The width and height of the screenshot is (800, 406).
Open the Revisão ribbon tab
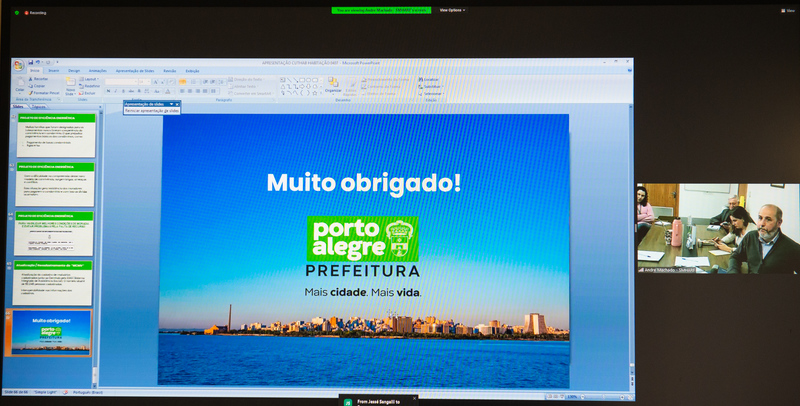tap(169, 71)
